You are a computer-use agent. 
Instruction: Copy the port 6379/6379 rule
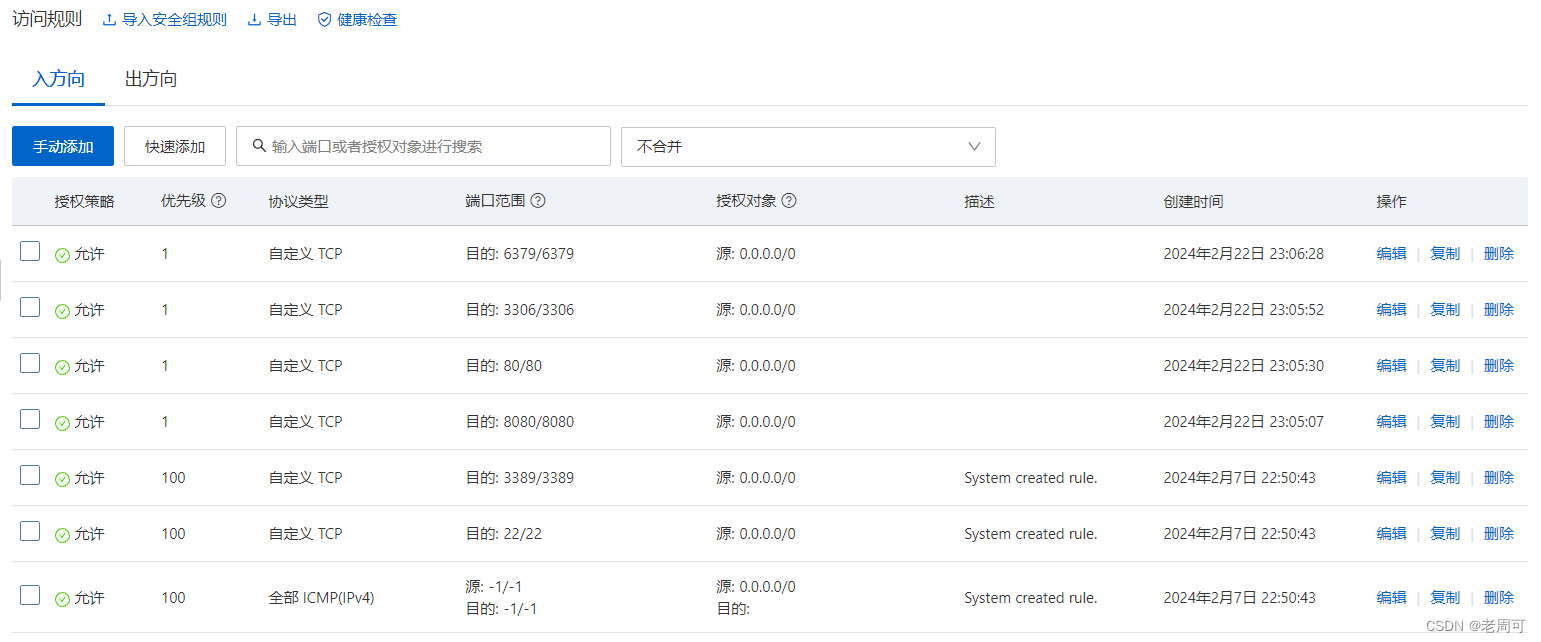[1445, 254]
